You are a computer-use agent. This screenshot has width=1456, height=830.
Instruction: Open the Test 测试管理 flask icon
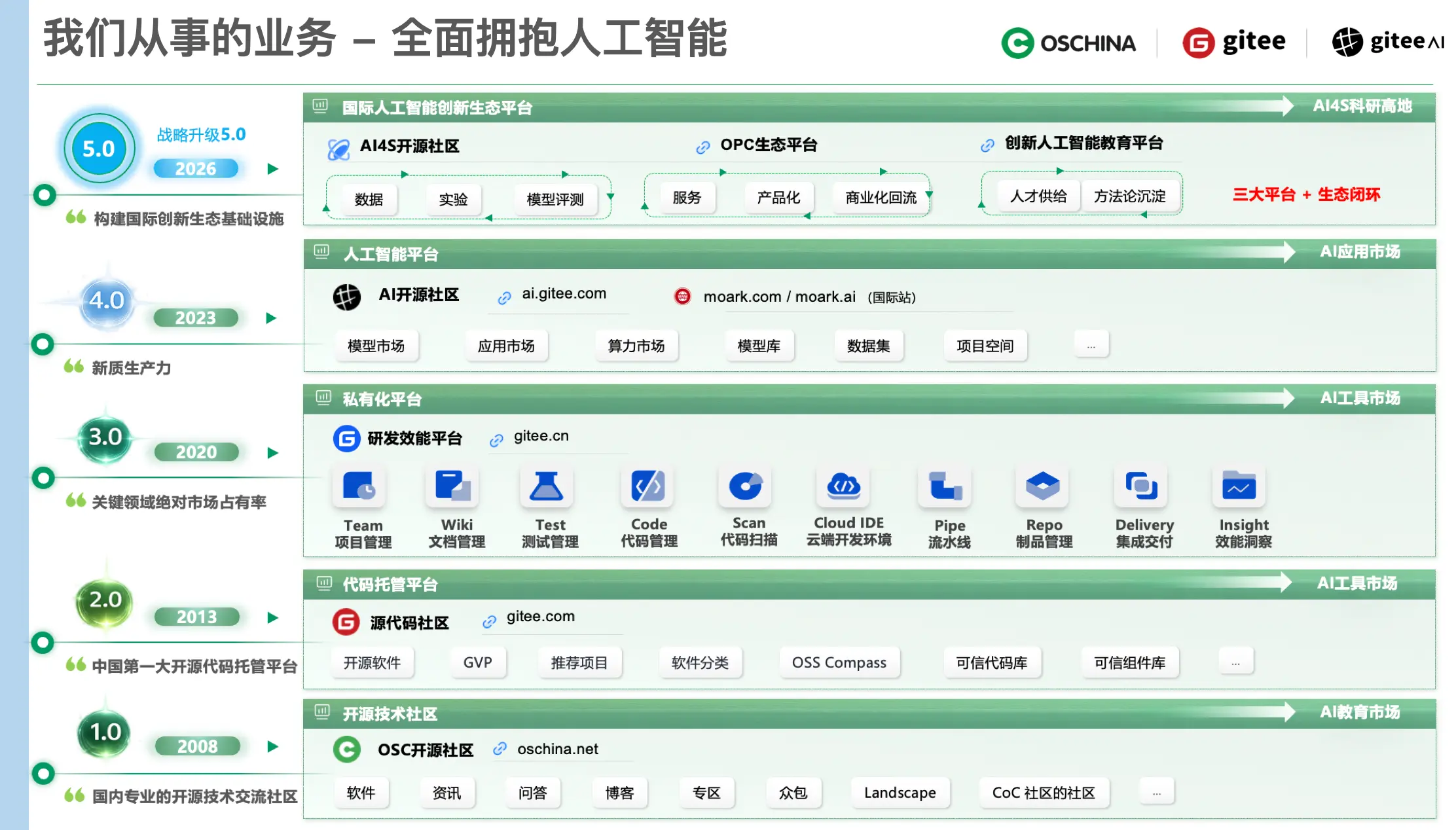coord(547,487)
